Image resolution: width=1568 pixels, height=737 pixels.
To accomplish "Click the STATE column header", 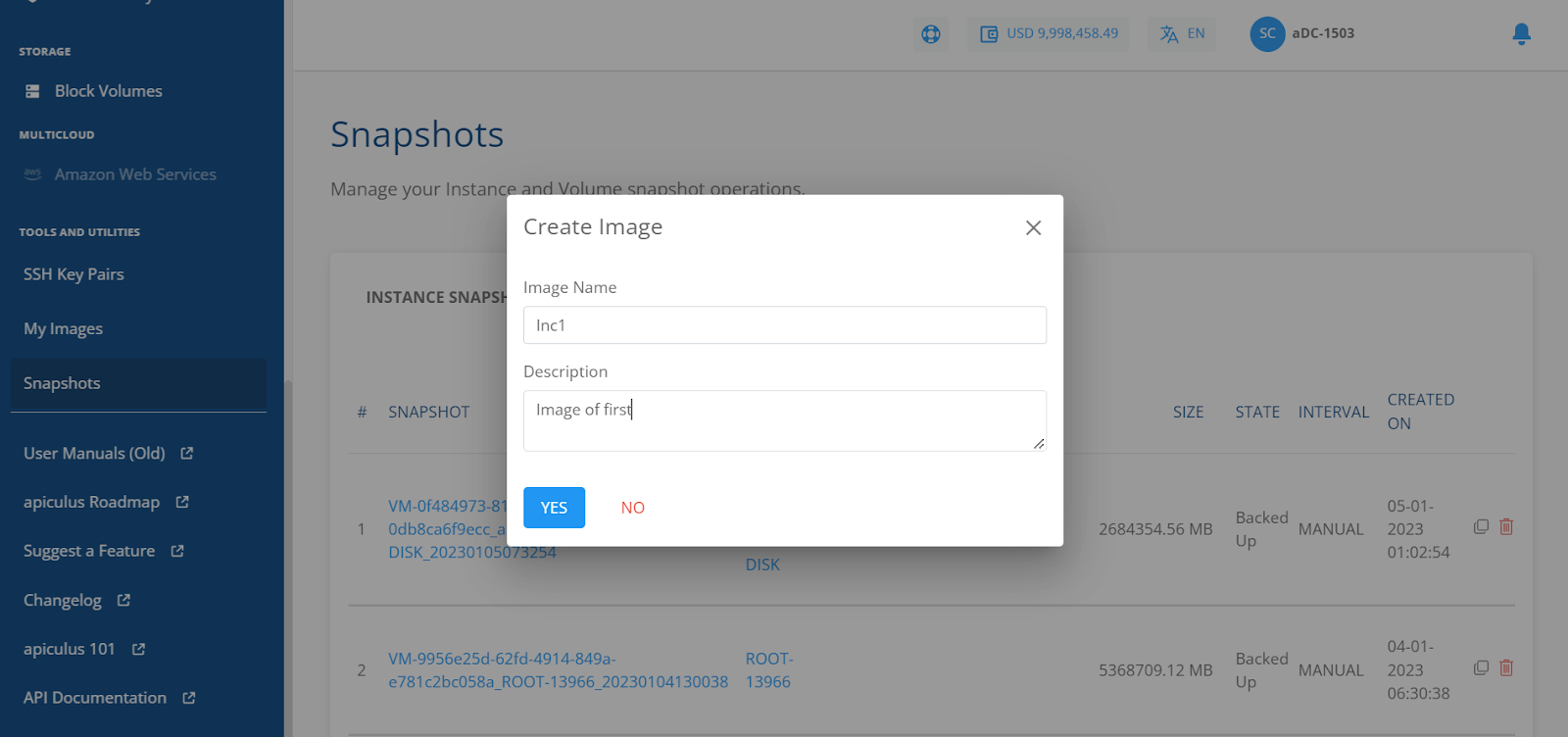I will pos(1257,413).
